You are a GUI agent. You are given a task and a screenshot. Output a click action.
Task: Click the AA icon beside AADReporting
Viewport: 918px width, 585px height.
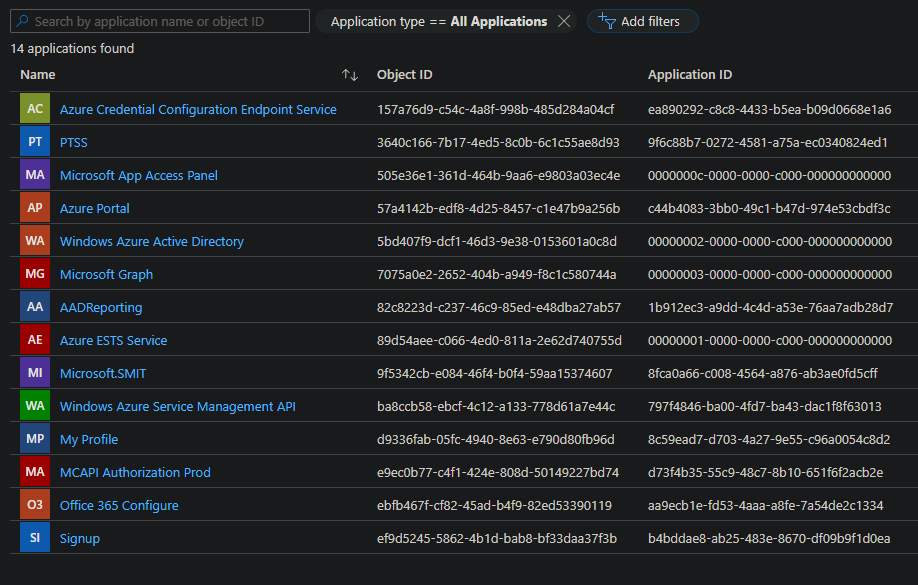pos(35,307)
